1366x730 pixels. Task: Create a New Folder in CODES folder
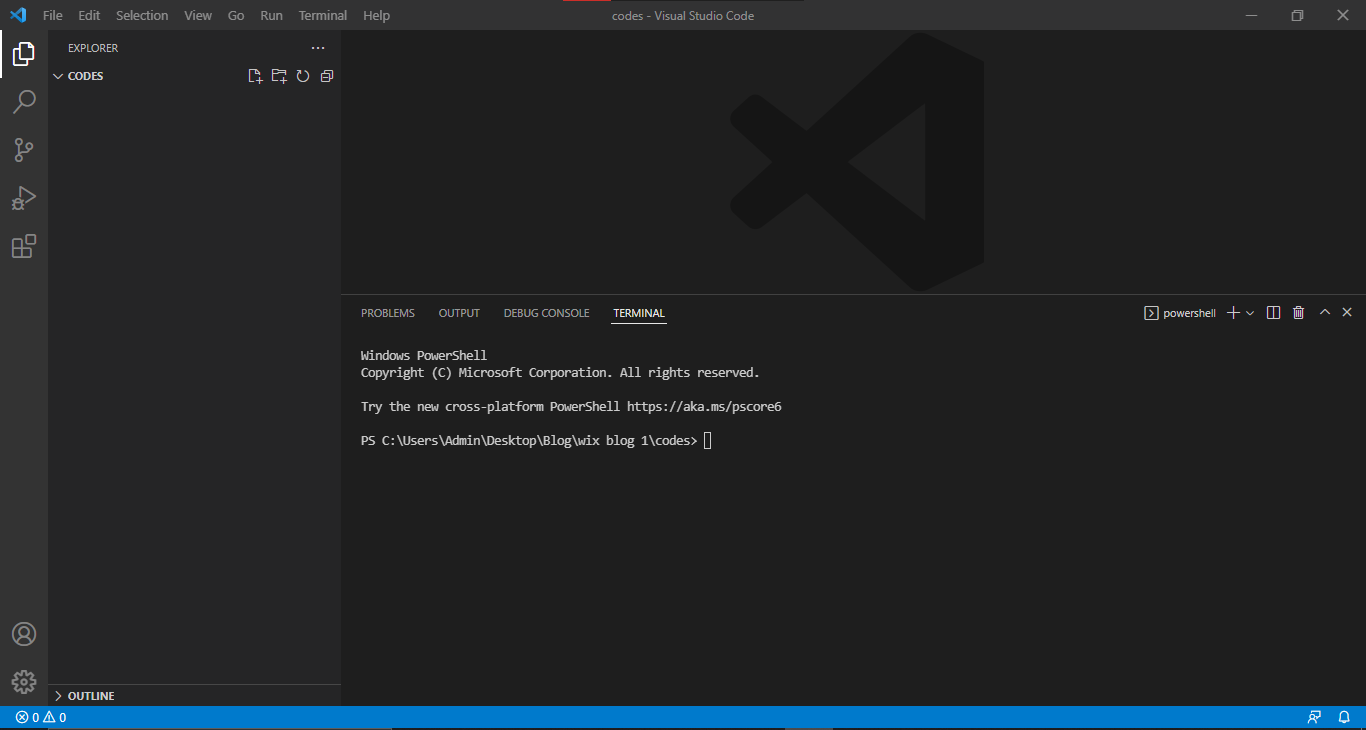pyautogui.click(x=279, y=76)
